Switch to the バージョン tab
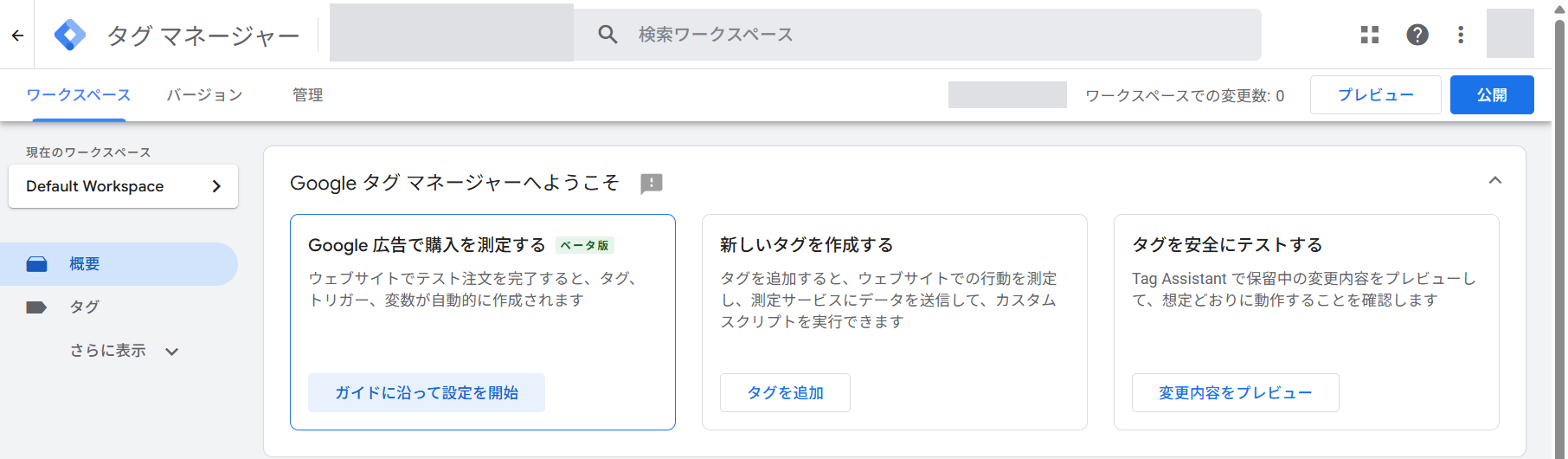1568x459 pixels. pyautogui.click(x=204, y=95)
